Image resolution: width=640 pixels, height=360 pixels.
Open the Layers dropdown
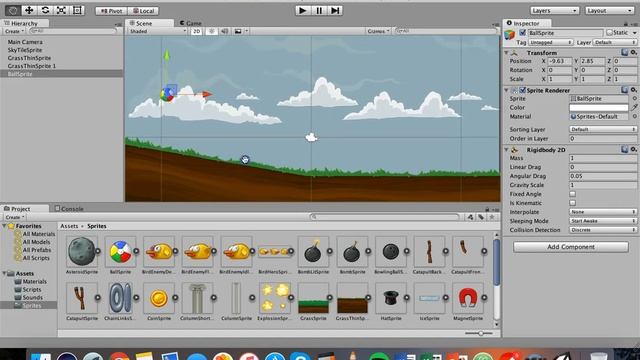554,11
